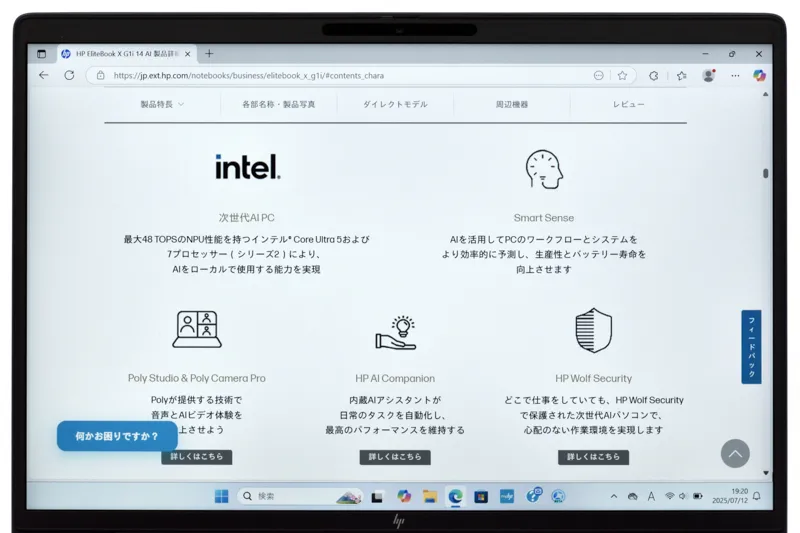Open the ダイレクトモデル tab
The width and height of the screenshot is (800, 533).
(395, 104)
